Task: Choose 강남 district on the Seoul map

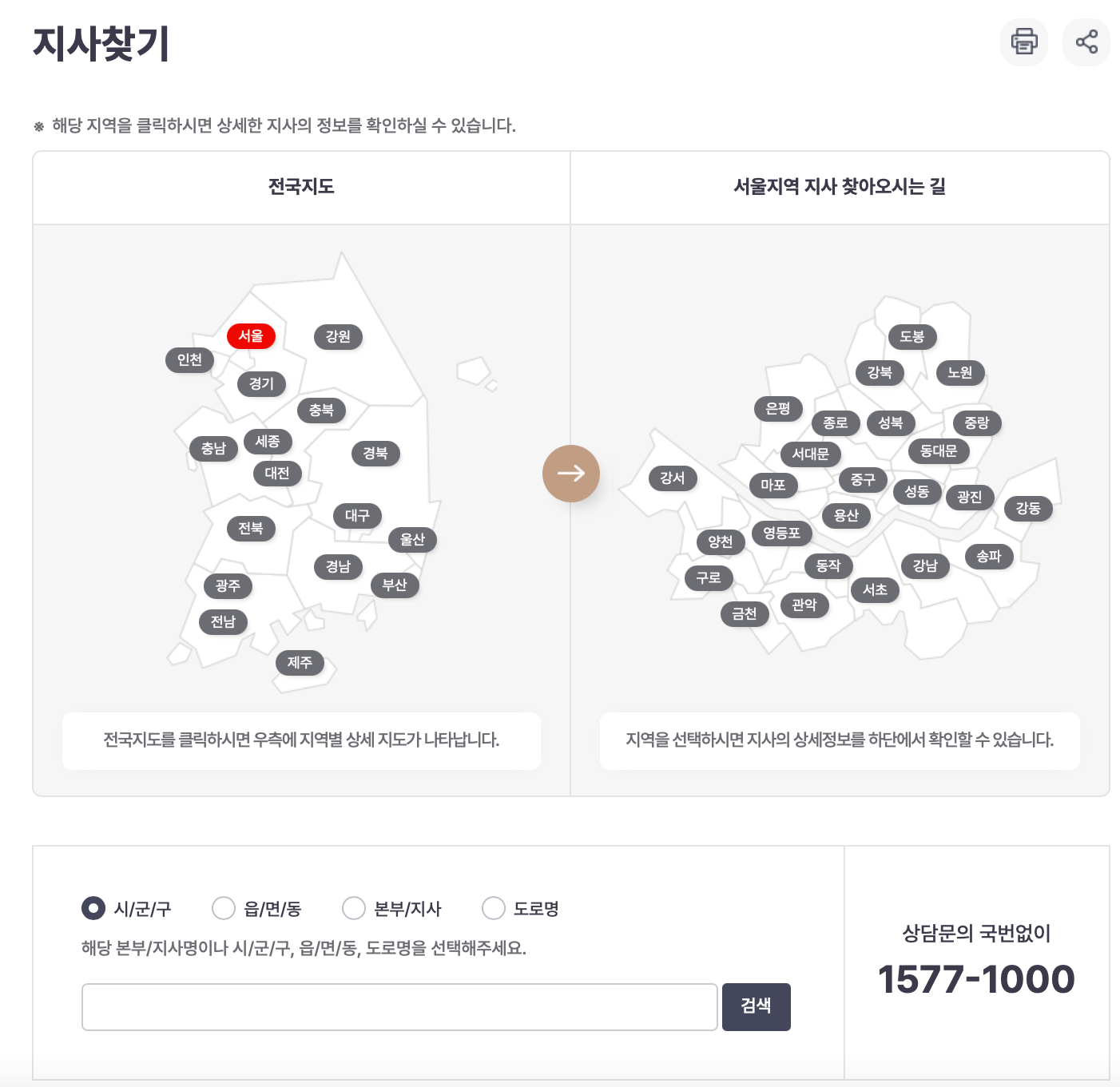Action: pos(924,566)
